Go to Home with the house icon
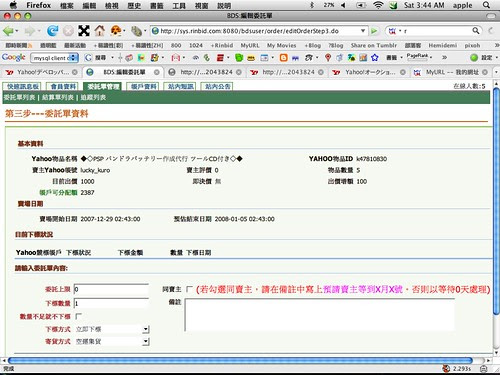The height and width of the screenshot is (375, 500). click(99, 31)
